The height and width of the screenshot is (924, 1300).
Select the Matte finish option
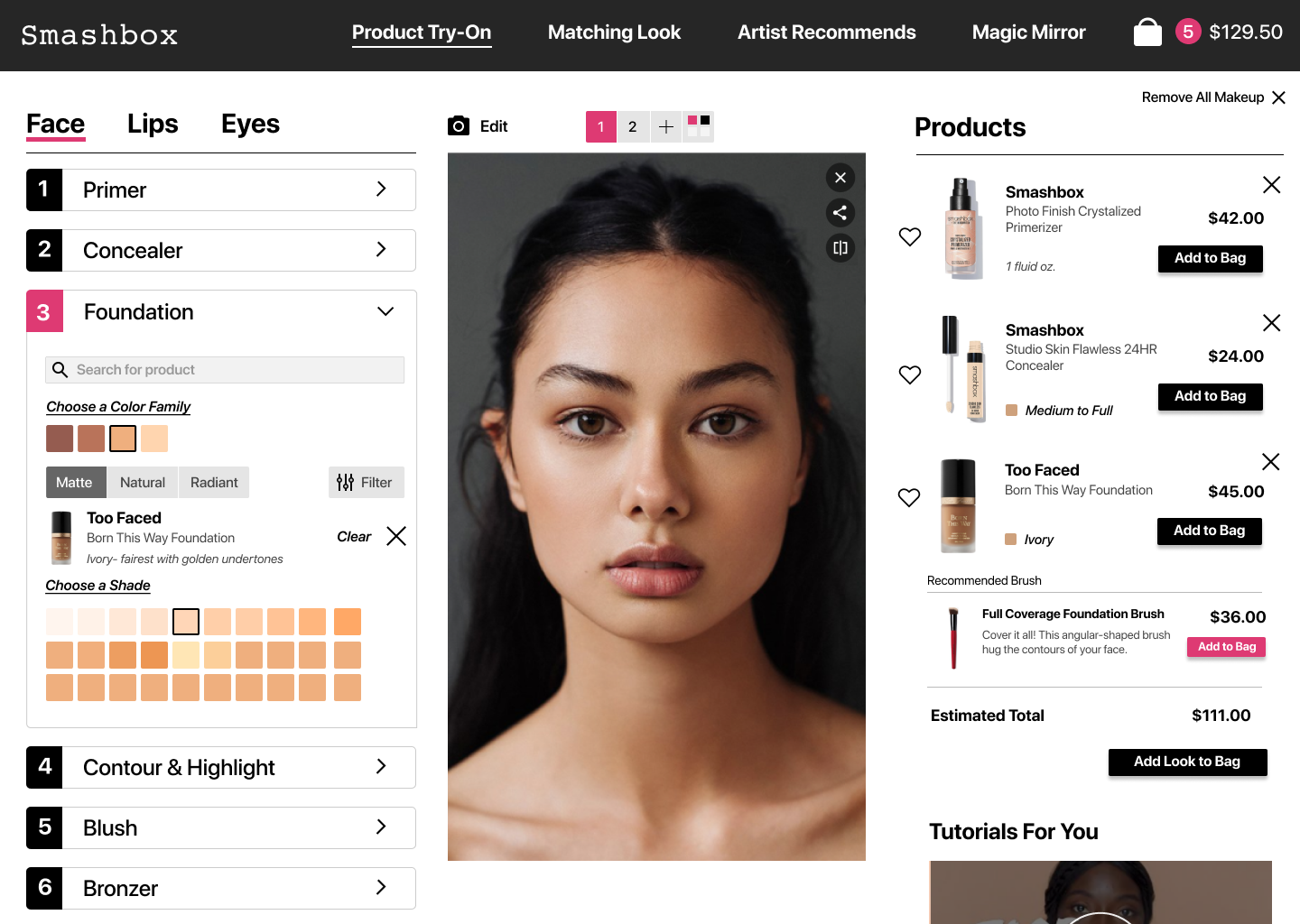[75, 483]
